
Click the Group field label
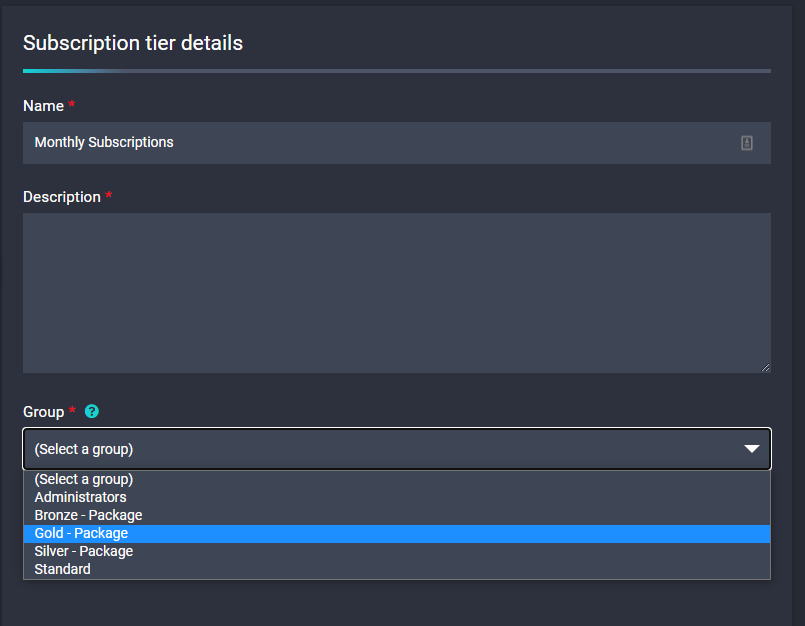tap(44, 412)
